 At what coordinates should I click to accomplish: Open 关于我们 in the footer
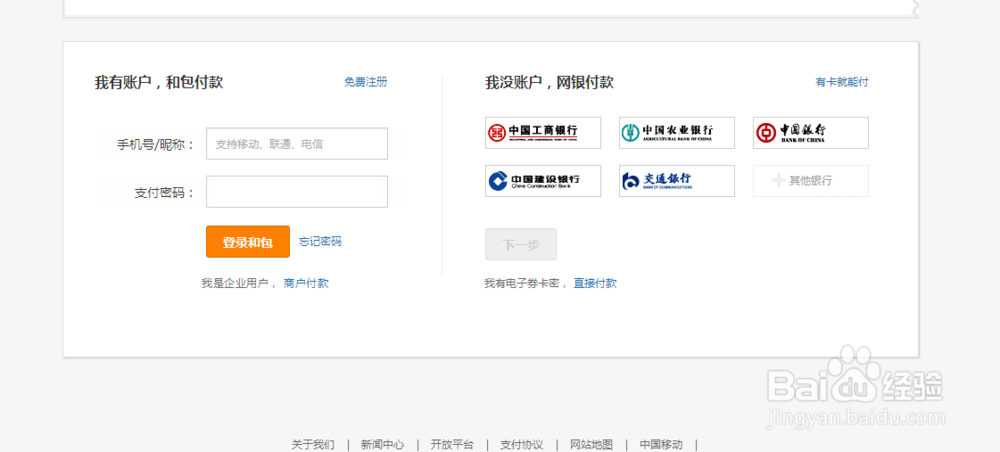tap(312, 444)
